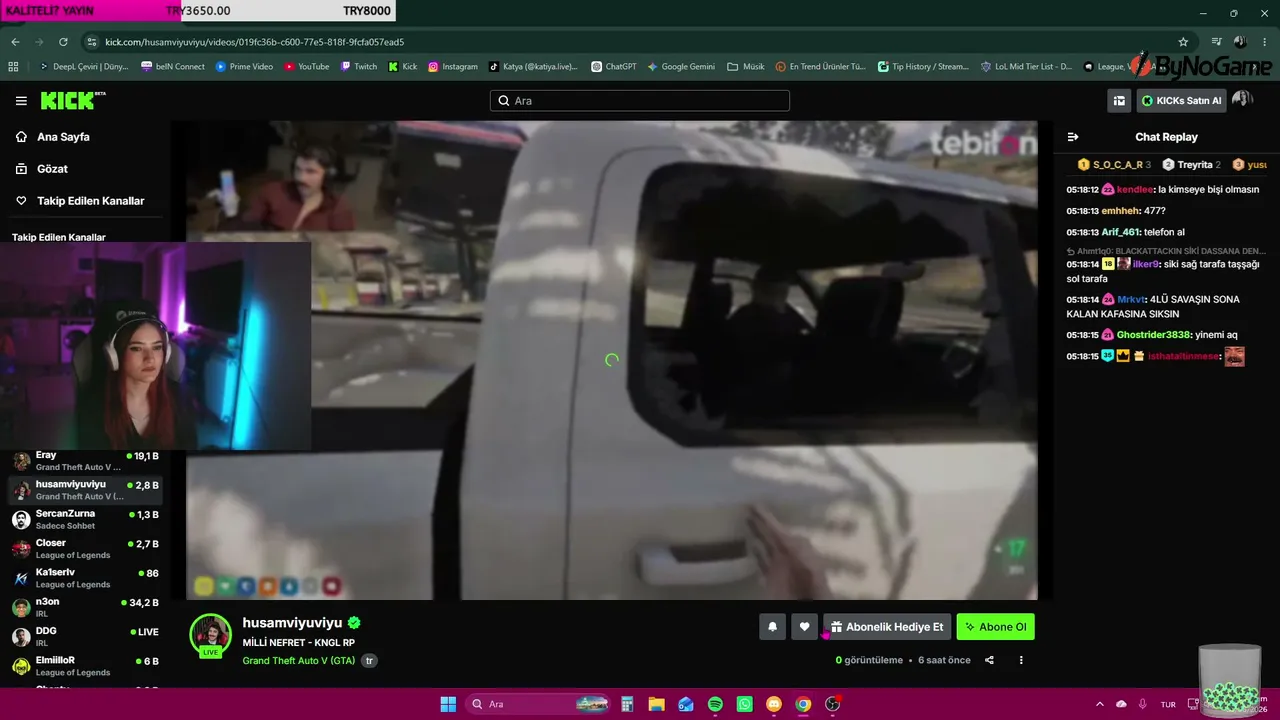Click Abonelik Hediye Et button

point(887,627)
